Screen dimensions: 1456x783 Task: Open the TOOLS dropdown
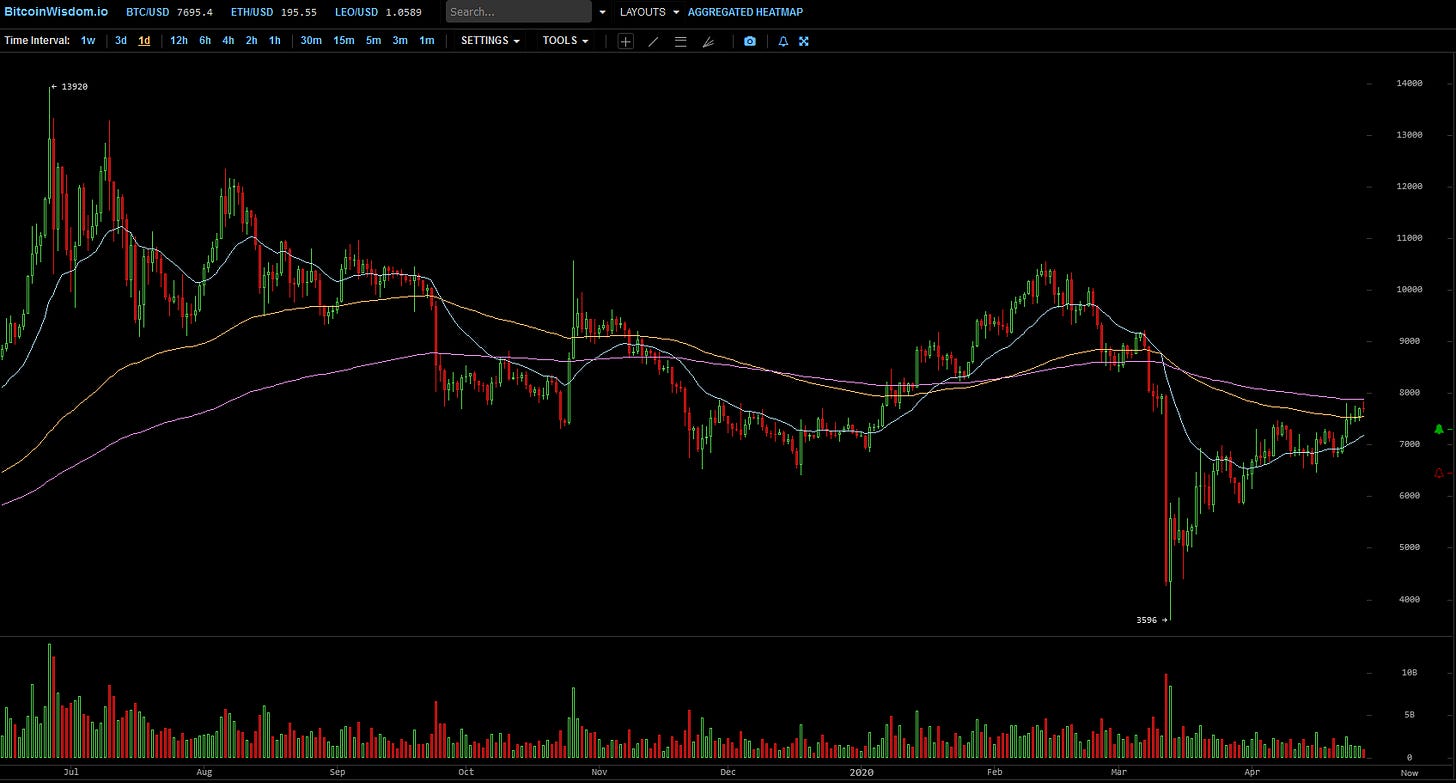(x=565, y=41)
